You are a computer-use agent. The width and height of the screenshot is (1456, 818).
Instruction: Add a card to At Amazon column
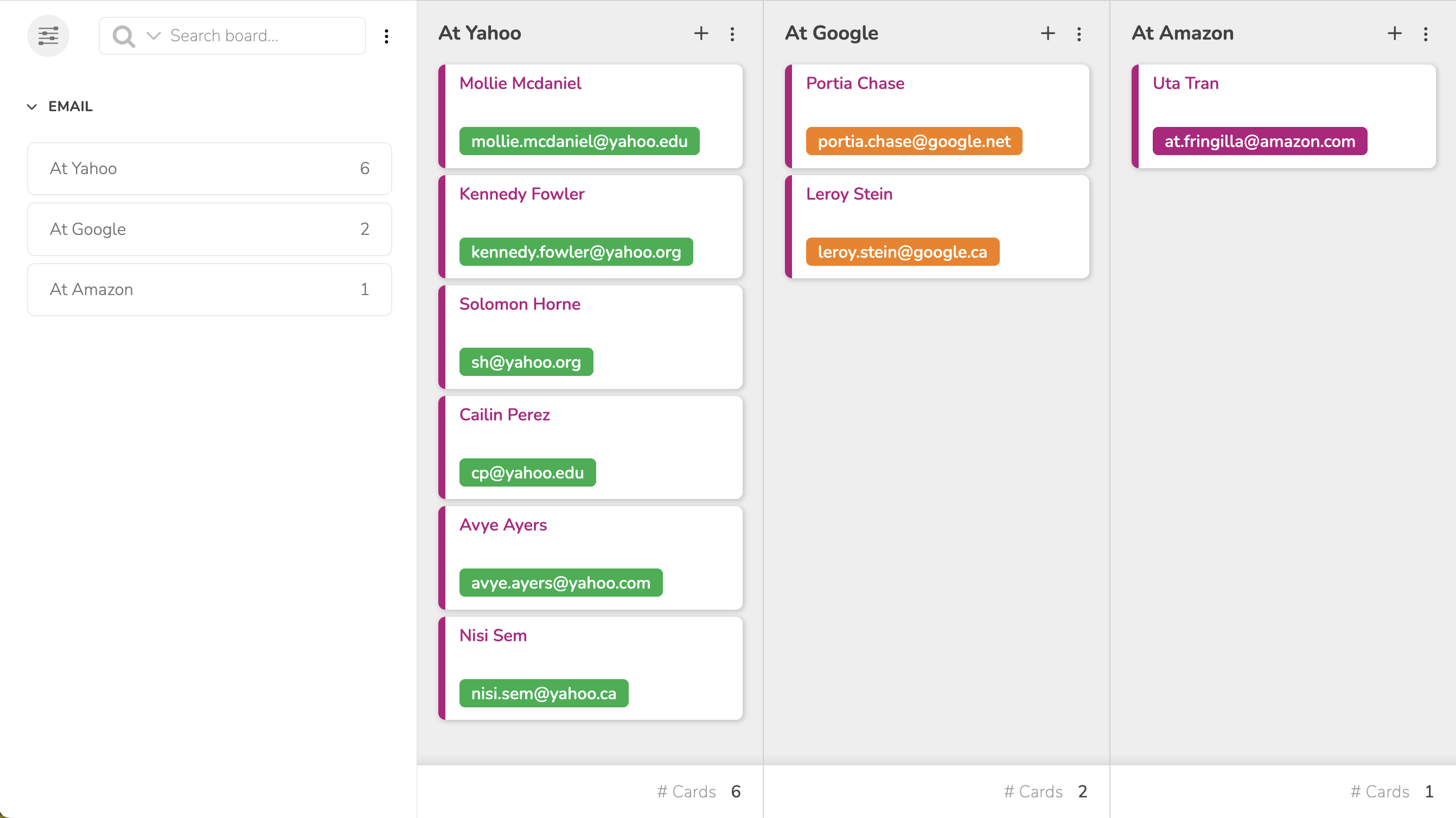pos(1394,33)
